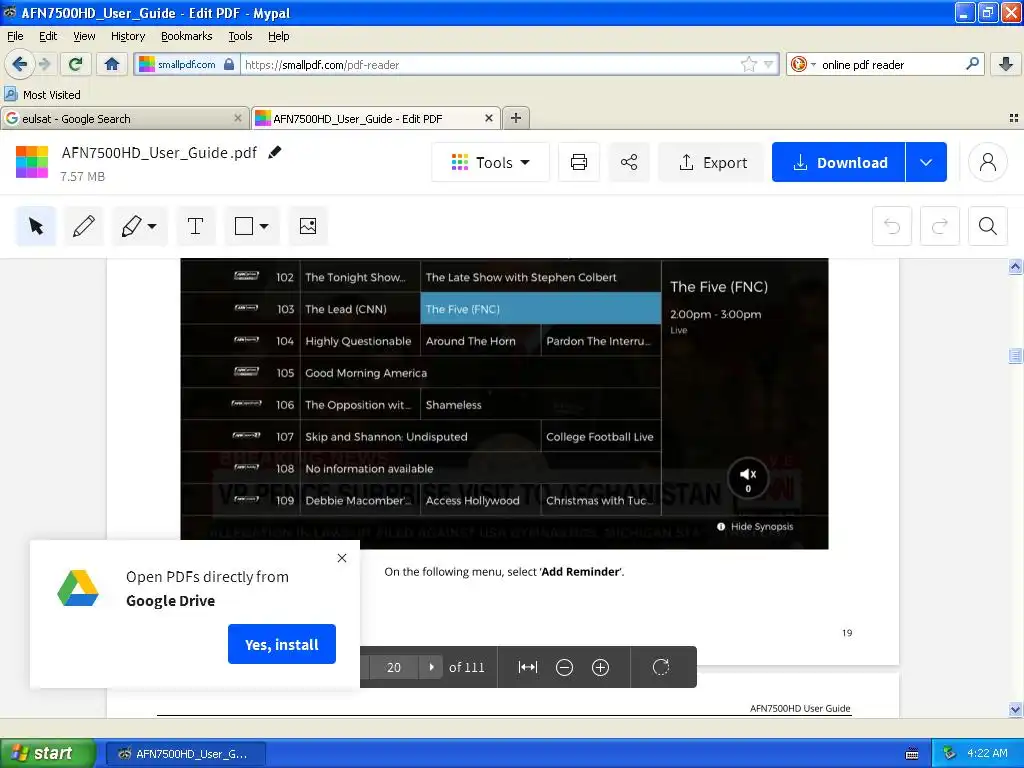
Task: Click the system tray network icon
Action: [x=949, y=753]
